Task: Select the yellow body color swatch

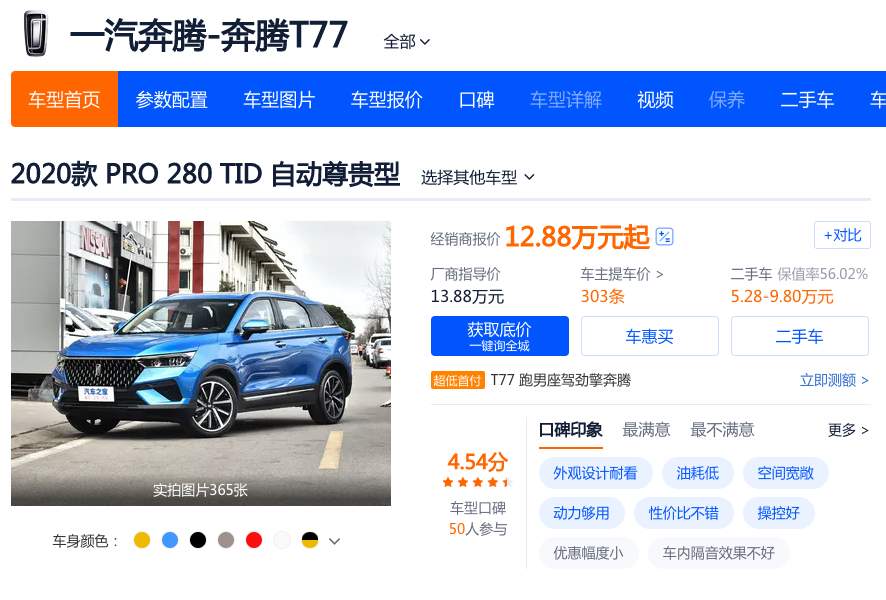Action: click(142, 540)
